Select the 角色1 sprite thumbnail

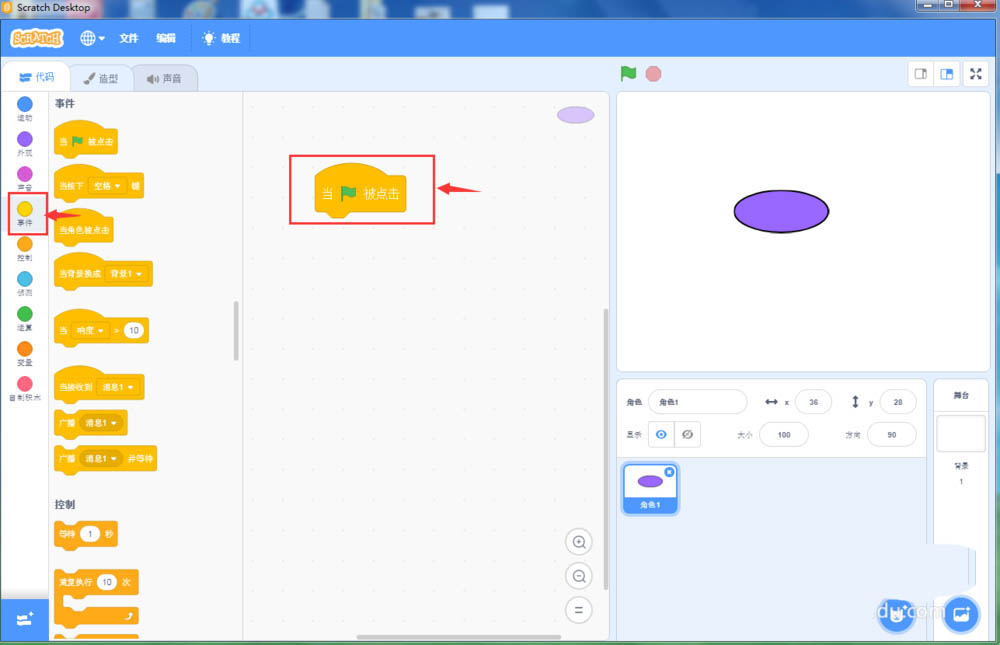point(650,488)
